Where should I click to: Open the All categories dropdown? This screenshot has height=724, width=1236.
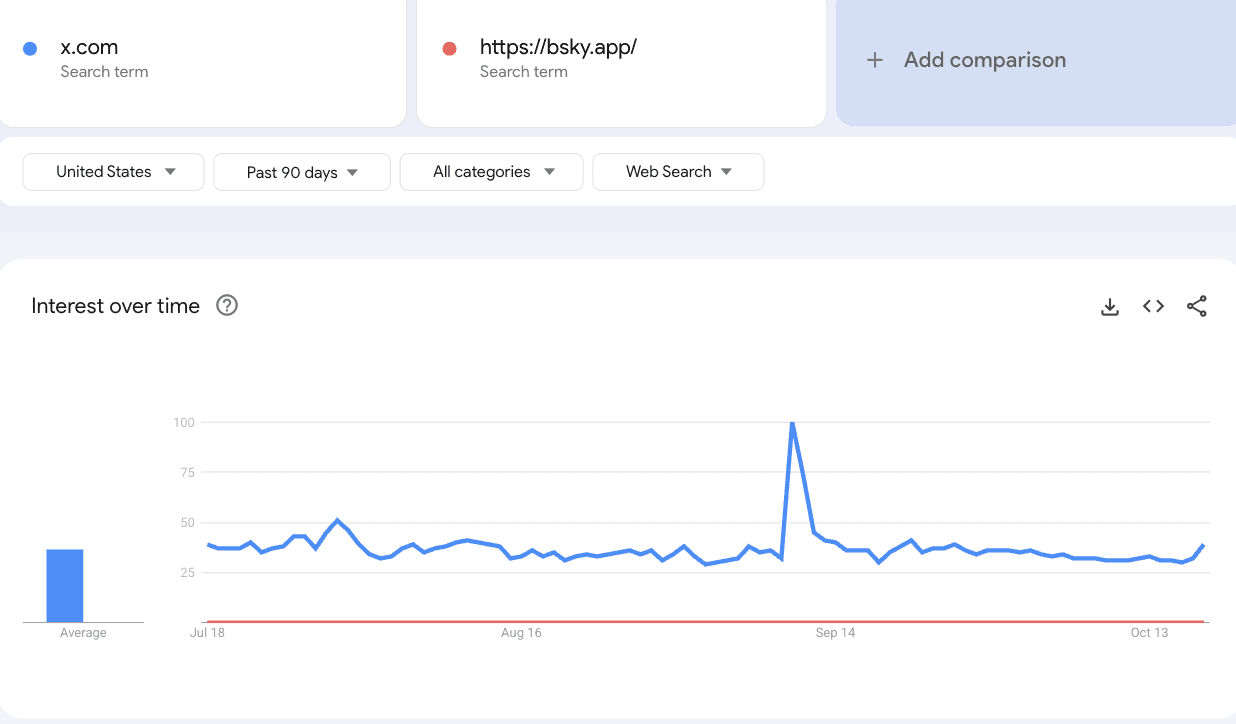click(x=491, y=172)
